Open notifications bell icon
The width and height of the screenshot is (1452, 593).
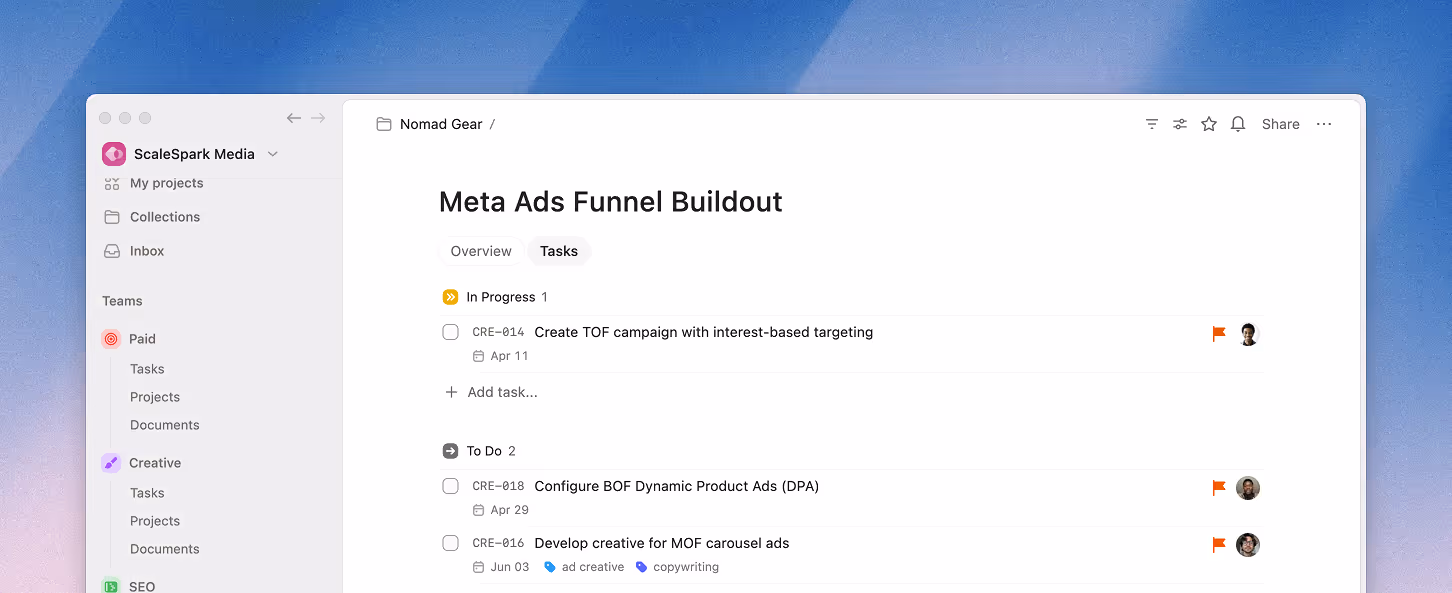[1238, 124]
